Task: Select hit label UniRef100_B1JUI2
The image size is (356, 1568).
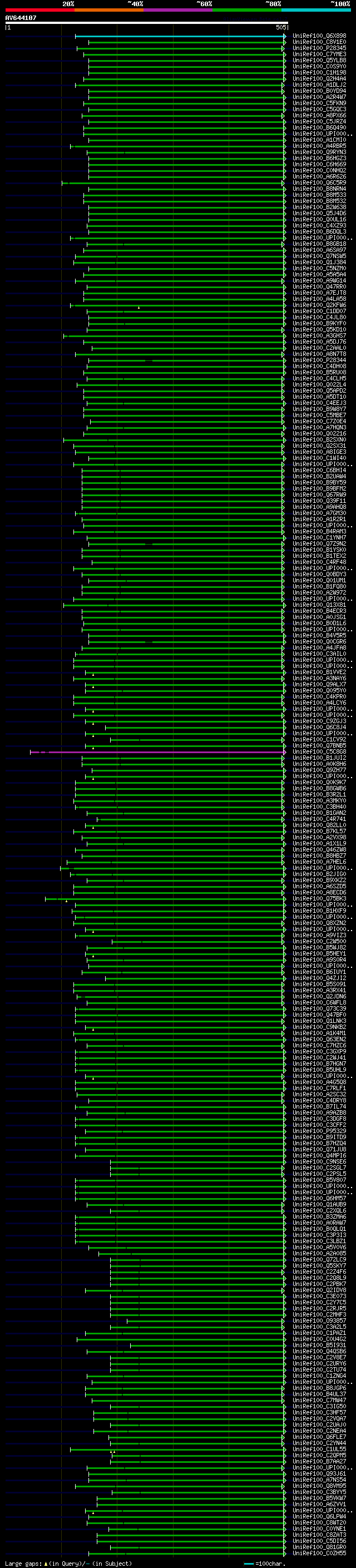Action: (319, 758)
